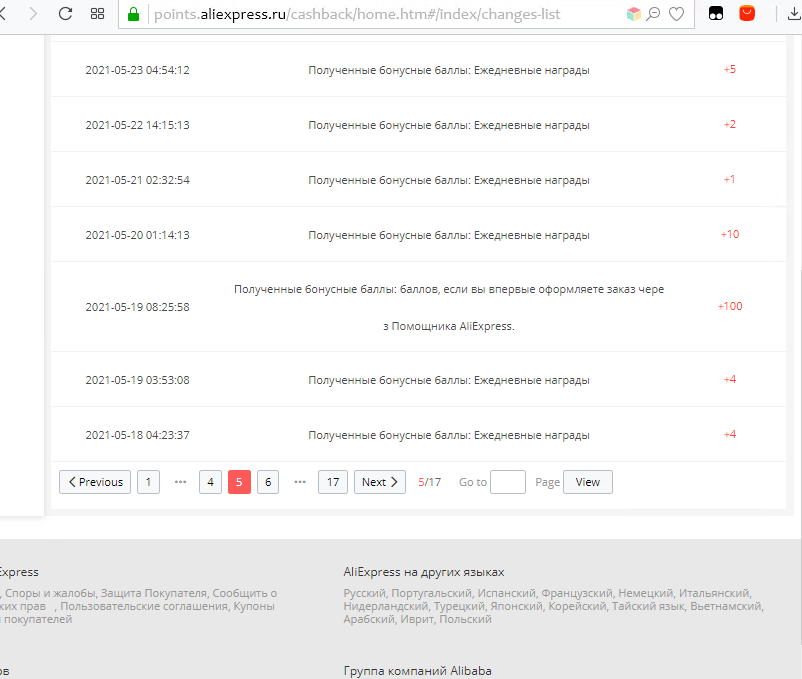Click the +5 points value
Viewport: 802px width, 679px height.
(730, 70)
